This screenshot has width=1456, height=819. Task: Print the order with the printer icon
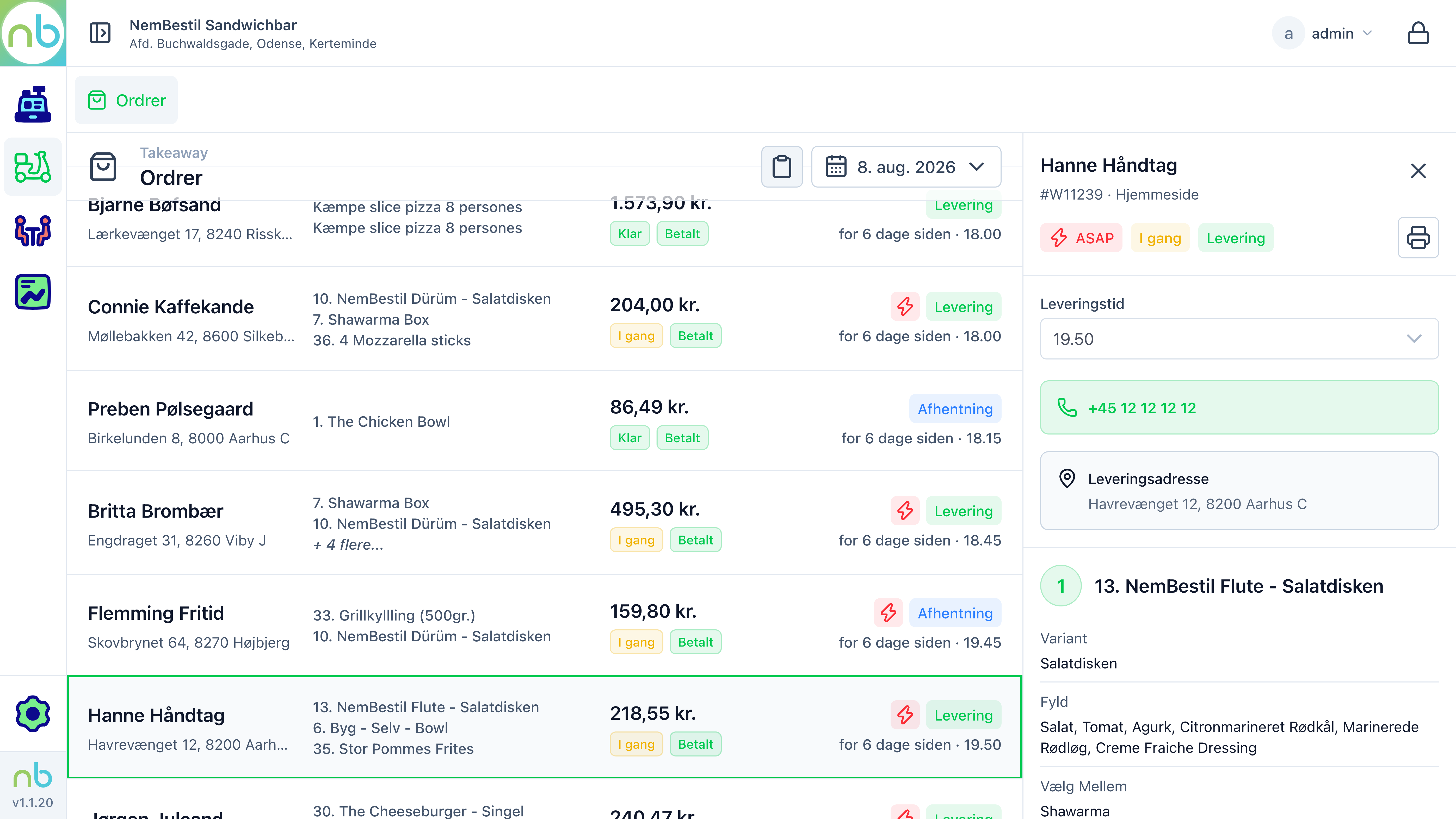point(1418,237)
